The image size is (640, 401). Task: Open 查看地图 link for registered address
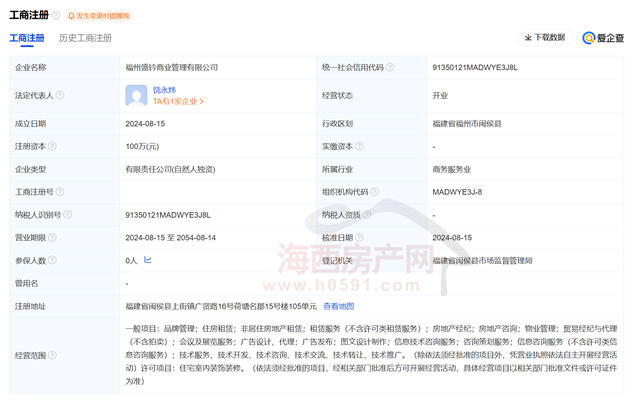coord(339,306)
